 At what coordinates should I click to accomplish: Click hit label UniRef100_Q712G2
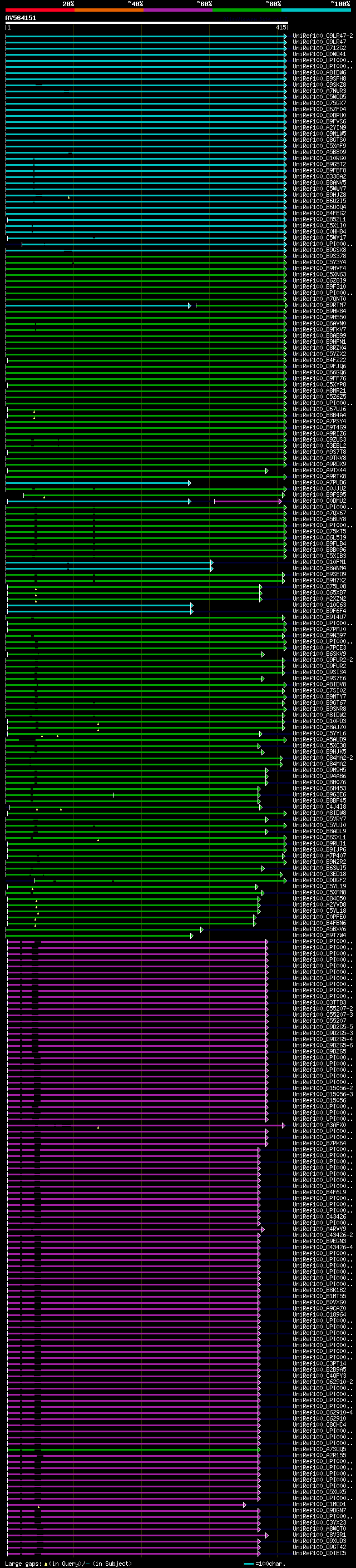tap(319, 48)
